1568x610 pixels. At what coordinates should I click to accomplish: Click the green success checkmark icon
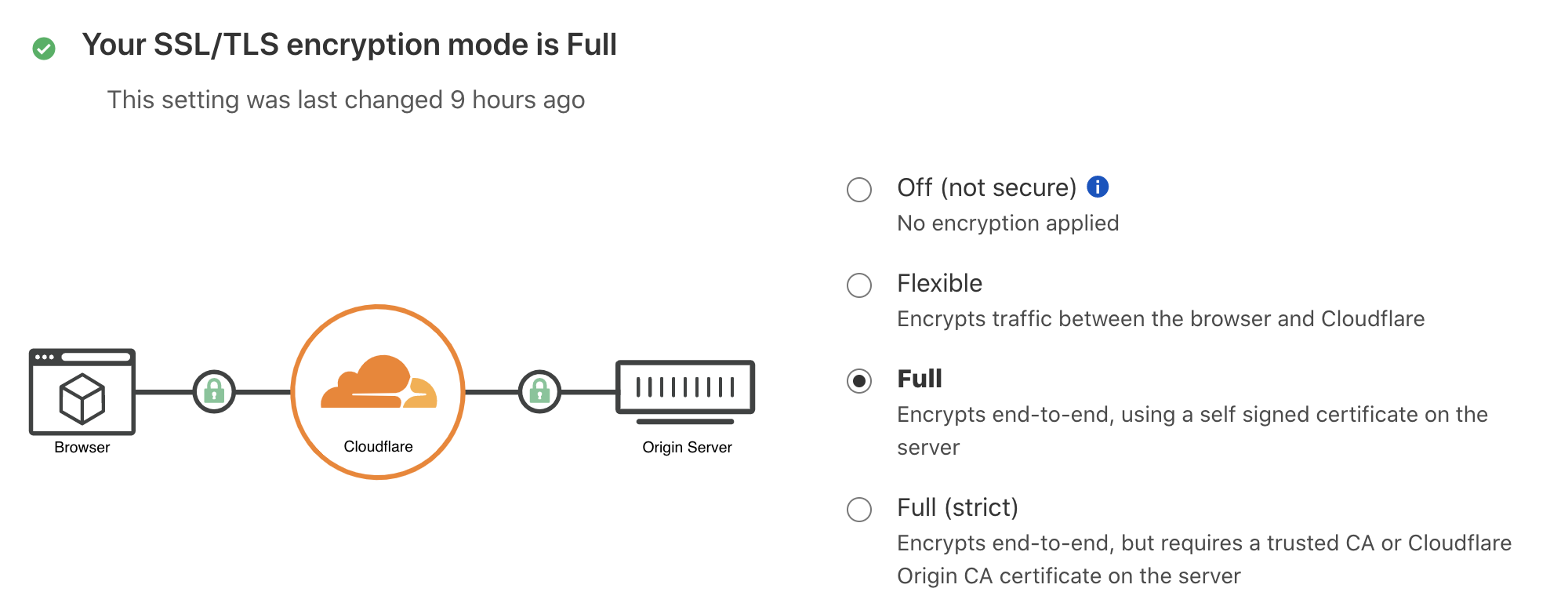point(45,49)
